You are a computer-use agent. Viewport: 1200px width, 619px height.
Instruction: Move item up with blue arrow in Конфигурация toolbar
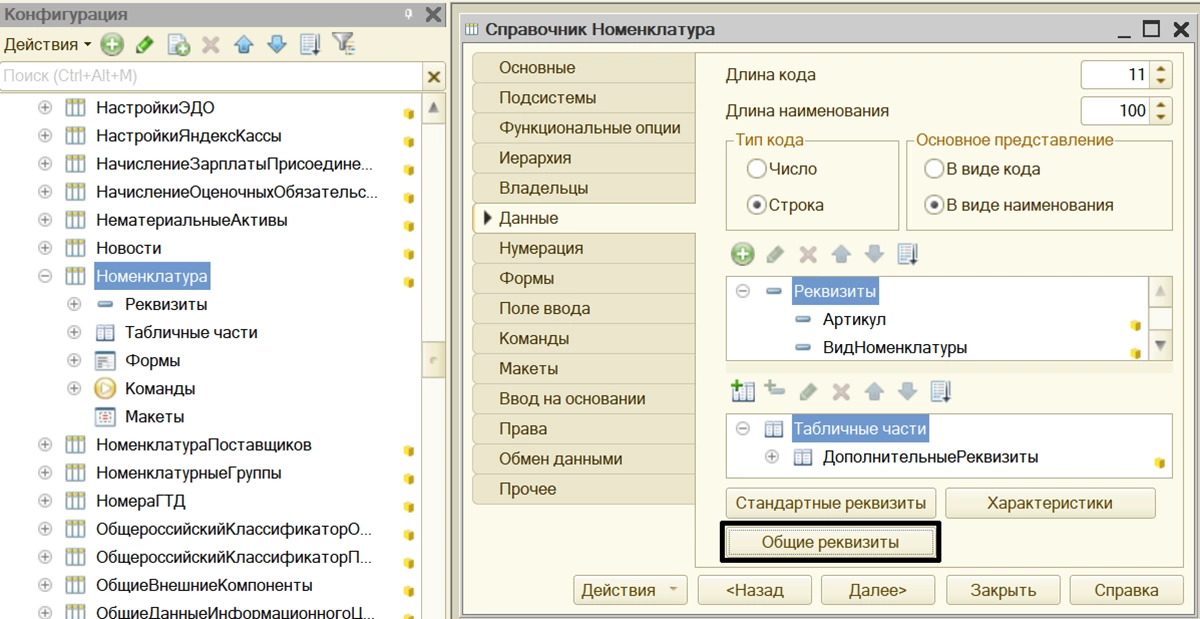click(243, 44)
